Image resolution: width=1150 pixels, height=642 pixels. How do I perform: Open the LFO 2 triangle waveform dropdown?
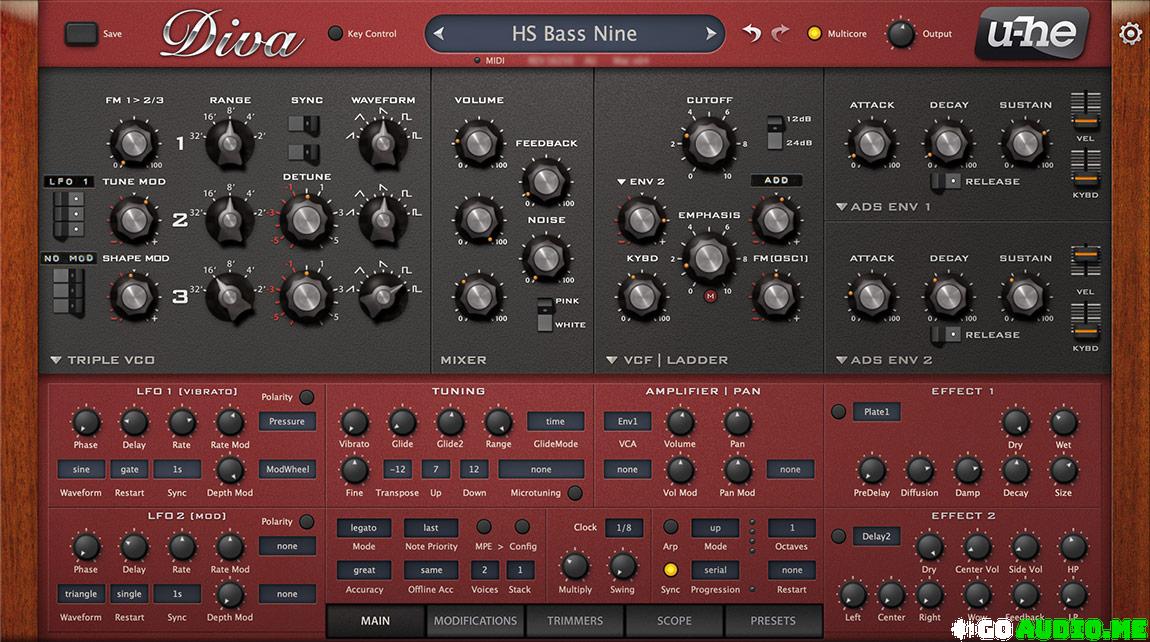coord(81,594)
